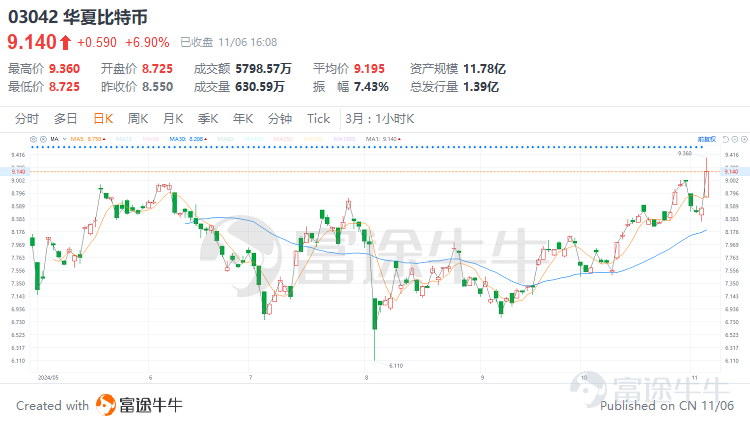The width and height of the screenshot is (750, 426).
Task: Click the blue dotted range bar above chart
Action: pyautogui.click(x=367, y=147)
